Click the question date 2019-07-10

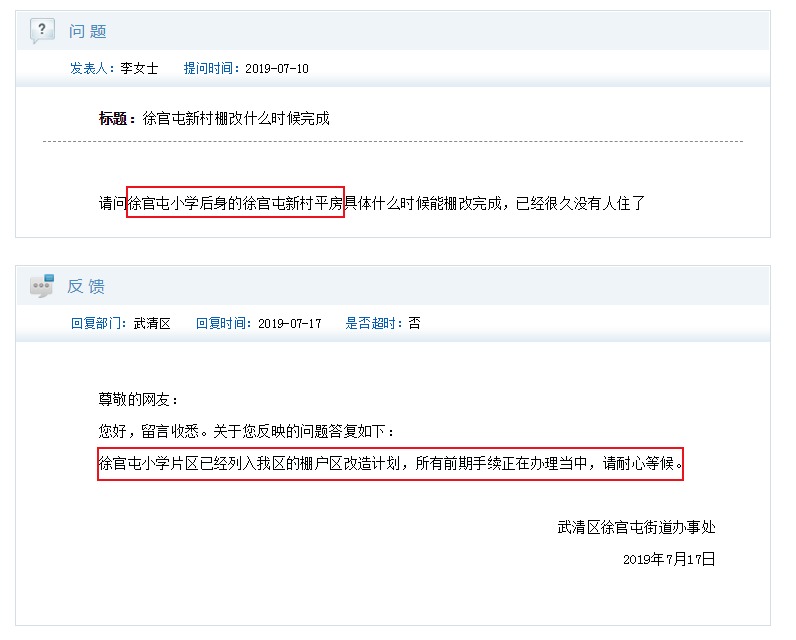click(x=277, y=69)
